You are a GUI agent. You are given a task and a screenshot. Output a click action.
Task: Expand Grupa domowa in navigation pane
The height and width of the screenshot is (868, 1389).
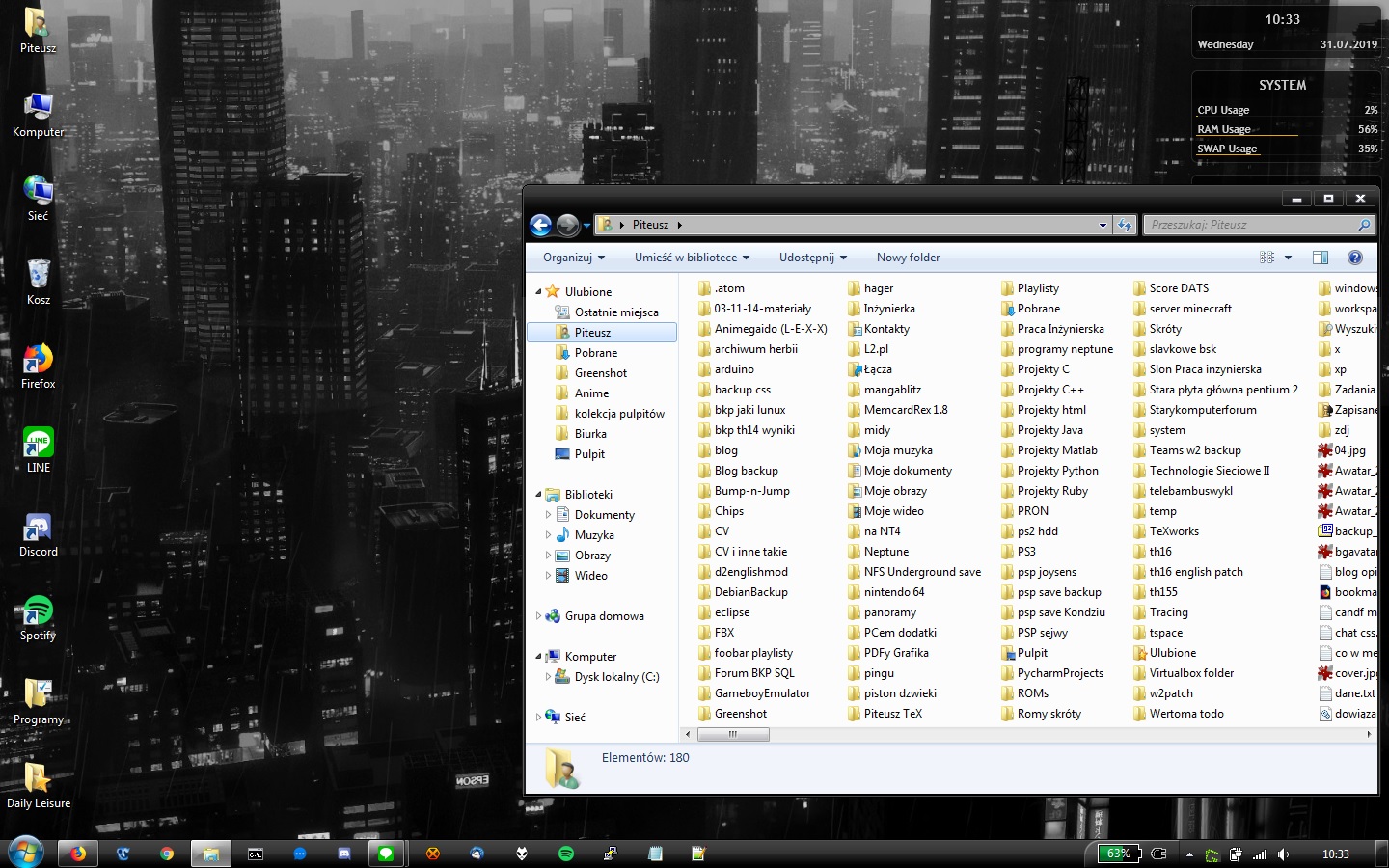pyautogui.click(x=538, y=615)
